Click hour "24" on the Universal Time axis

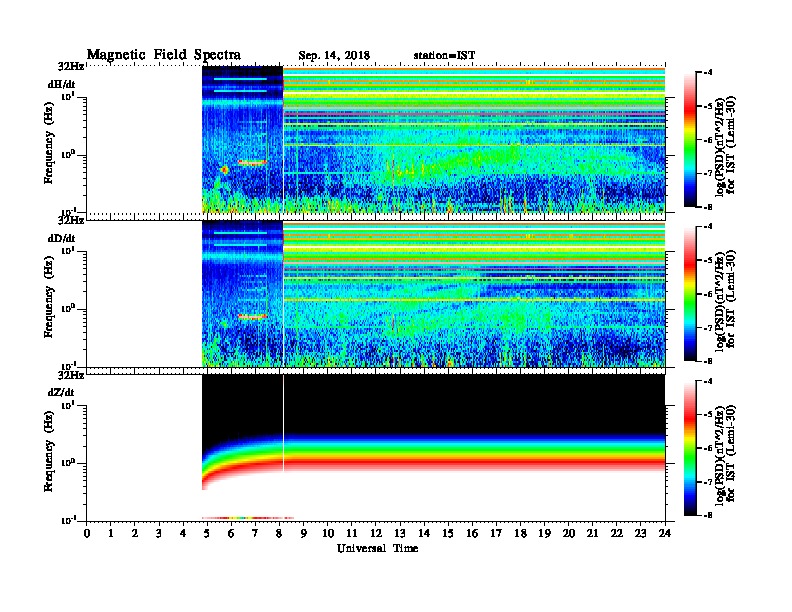[x=665, y=534]
